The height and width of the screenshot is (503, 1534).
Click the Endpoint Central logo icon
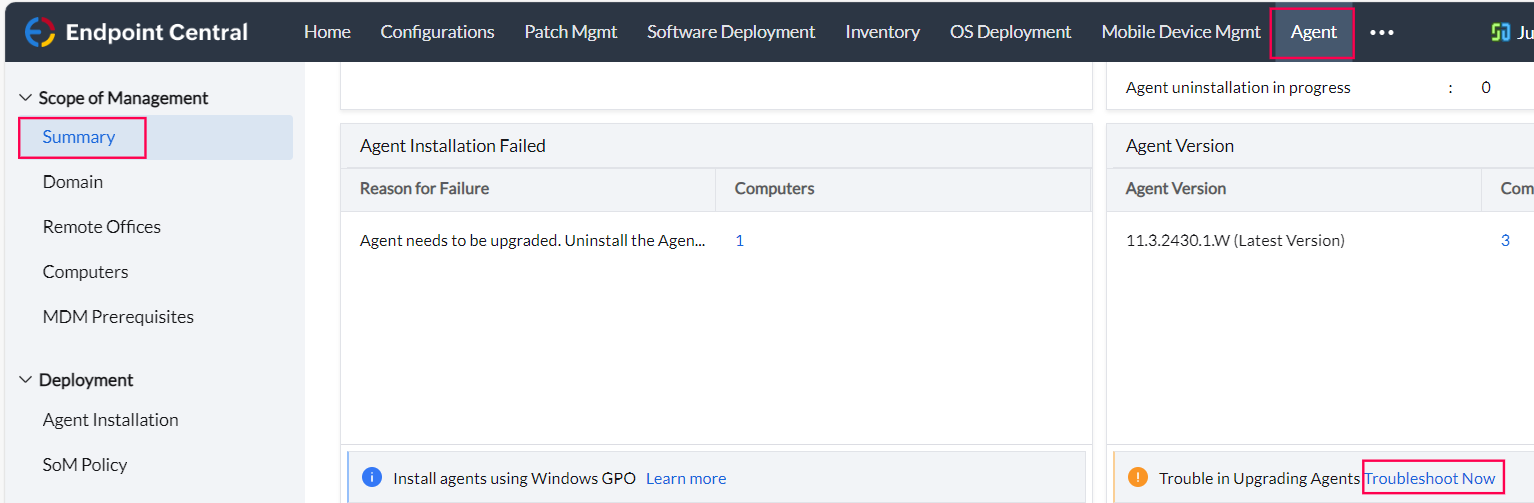coord(40,32)
